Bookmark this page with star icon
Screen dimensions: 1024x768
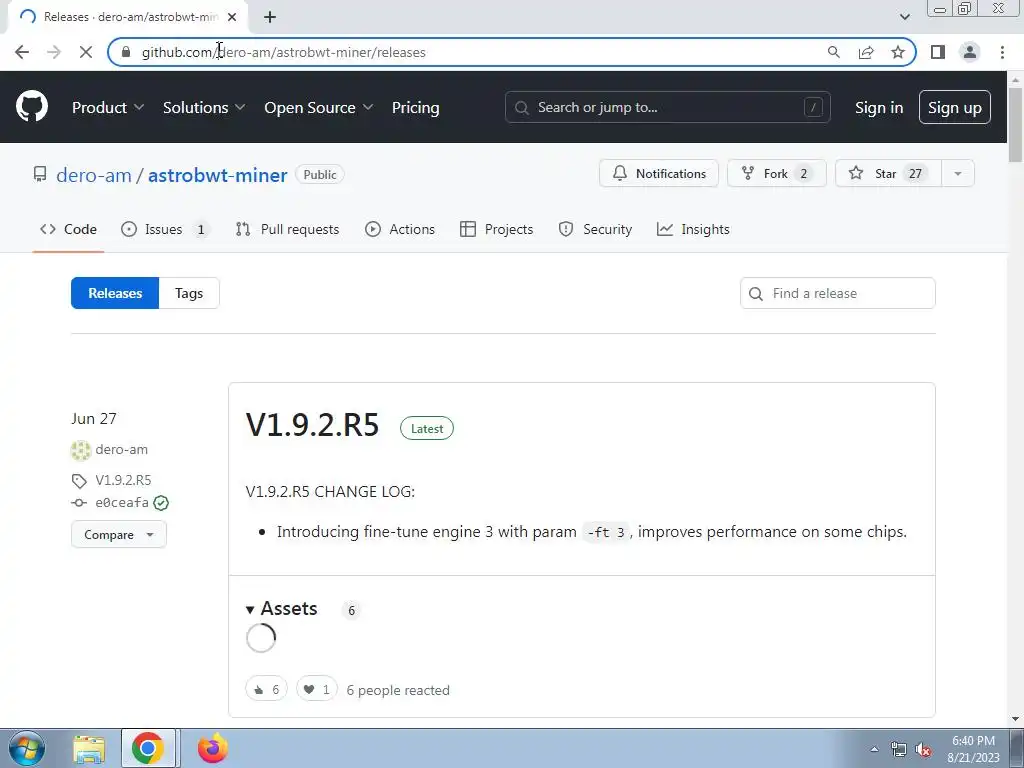click(898, 52)
